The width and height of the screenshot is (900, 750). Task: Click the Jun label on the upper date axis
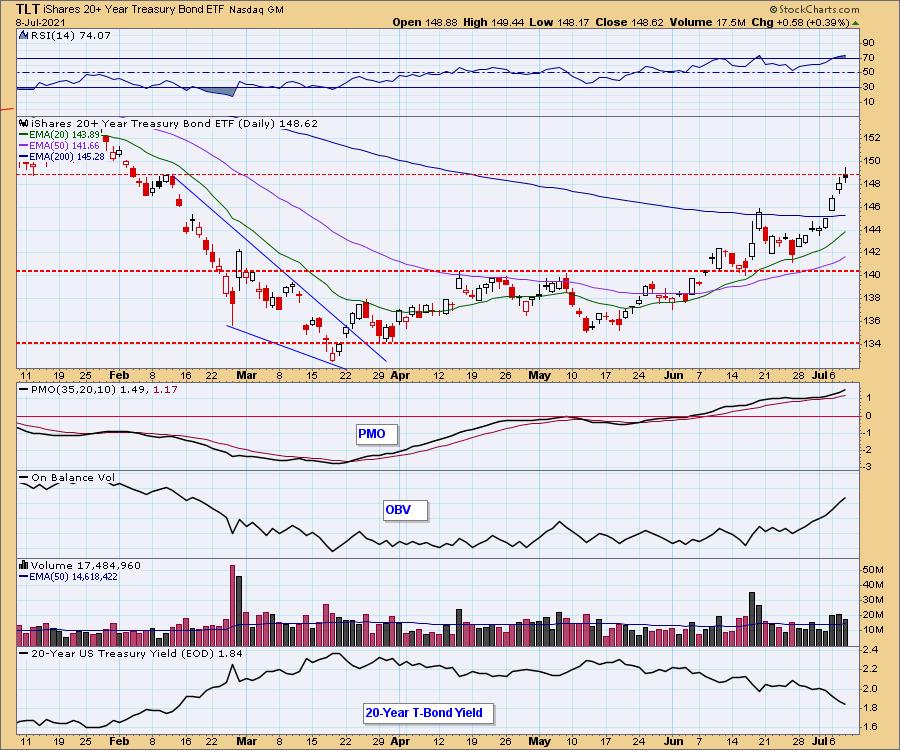click(673, 375)
